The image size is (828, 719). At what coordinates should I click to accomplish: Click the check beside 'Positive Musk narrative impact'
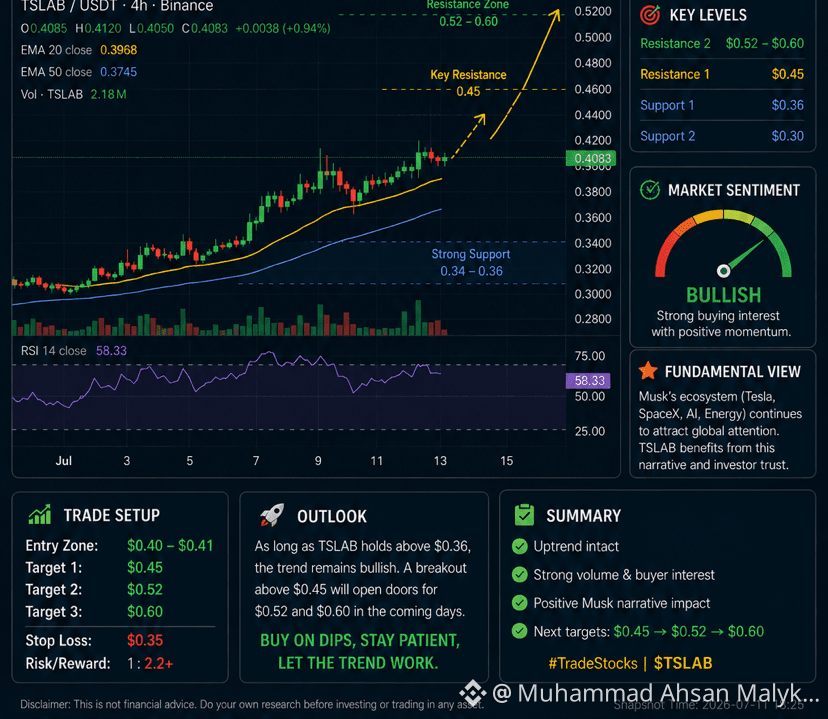520,602
